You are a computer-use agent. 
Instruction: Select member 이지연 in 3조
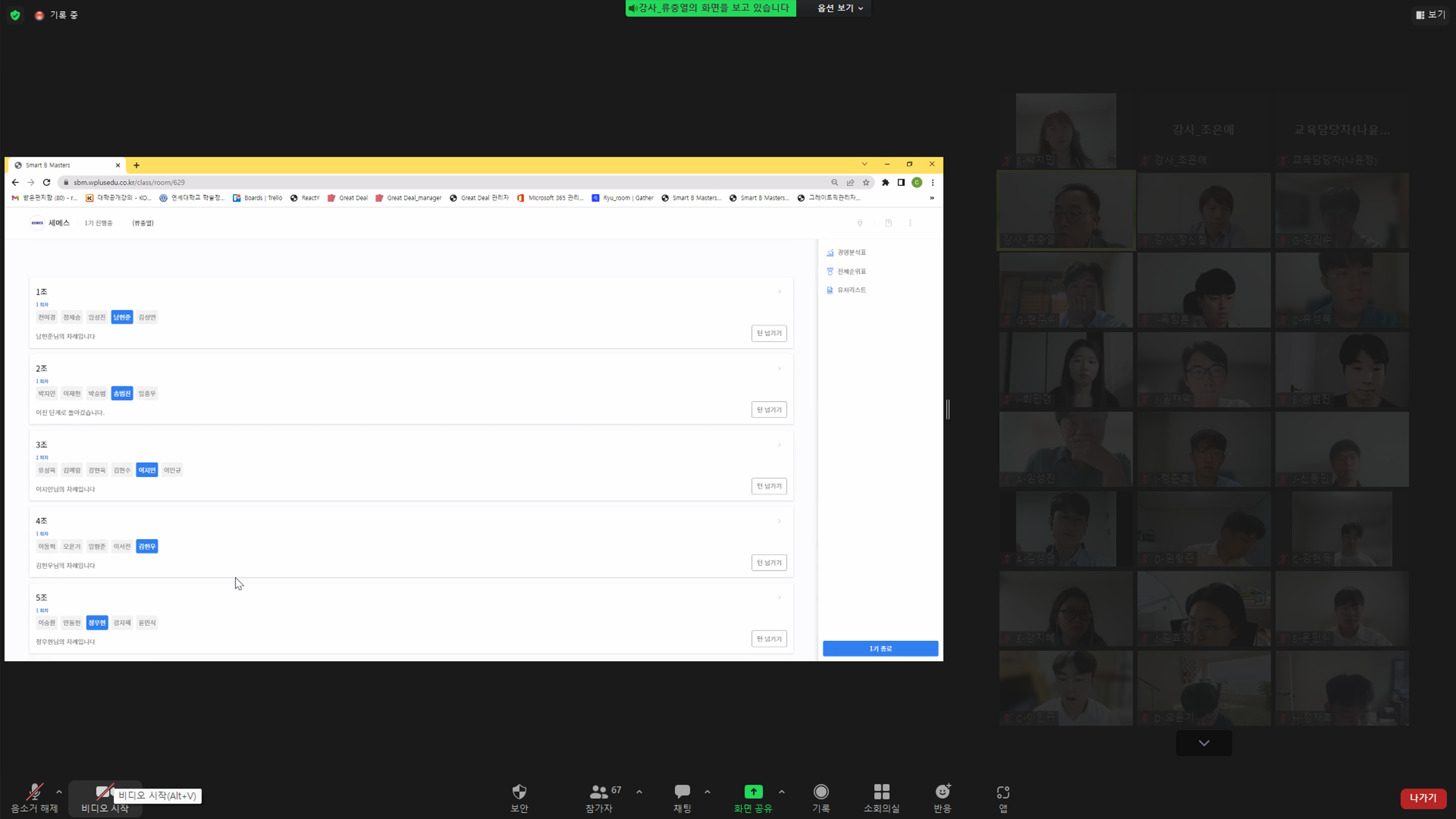pyautogui.click(x=147, y=470)
